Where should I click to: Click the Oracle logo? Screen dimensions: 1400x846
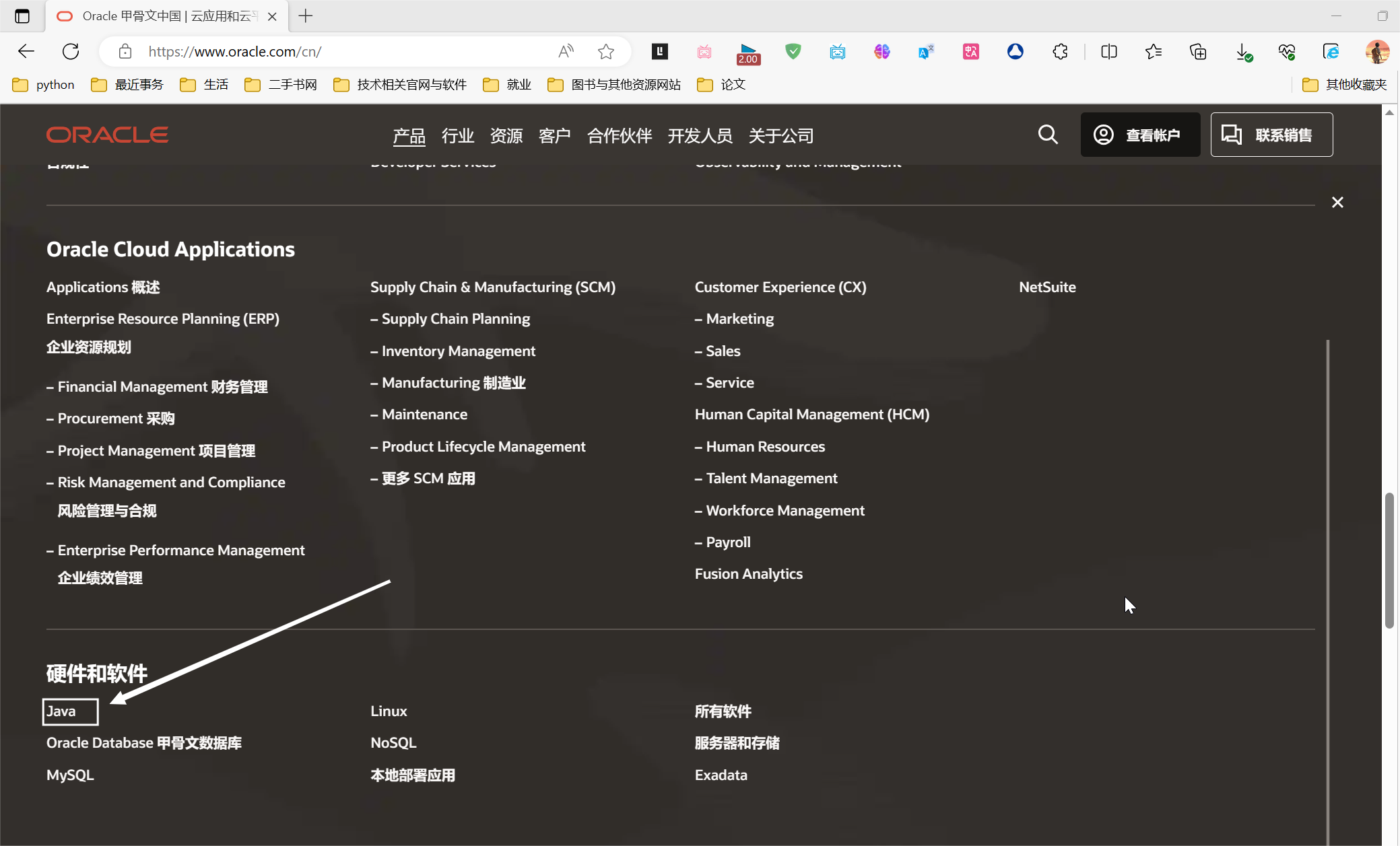107,135
